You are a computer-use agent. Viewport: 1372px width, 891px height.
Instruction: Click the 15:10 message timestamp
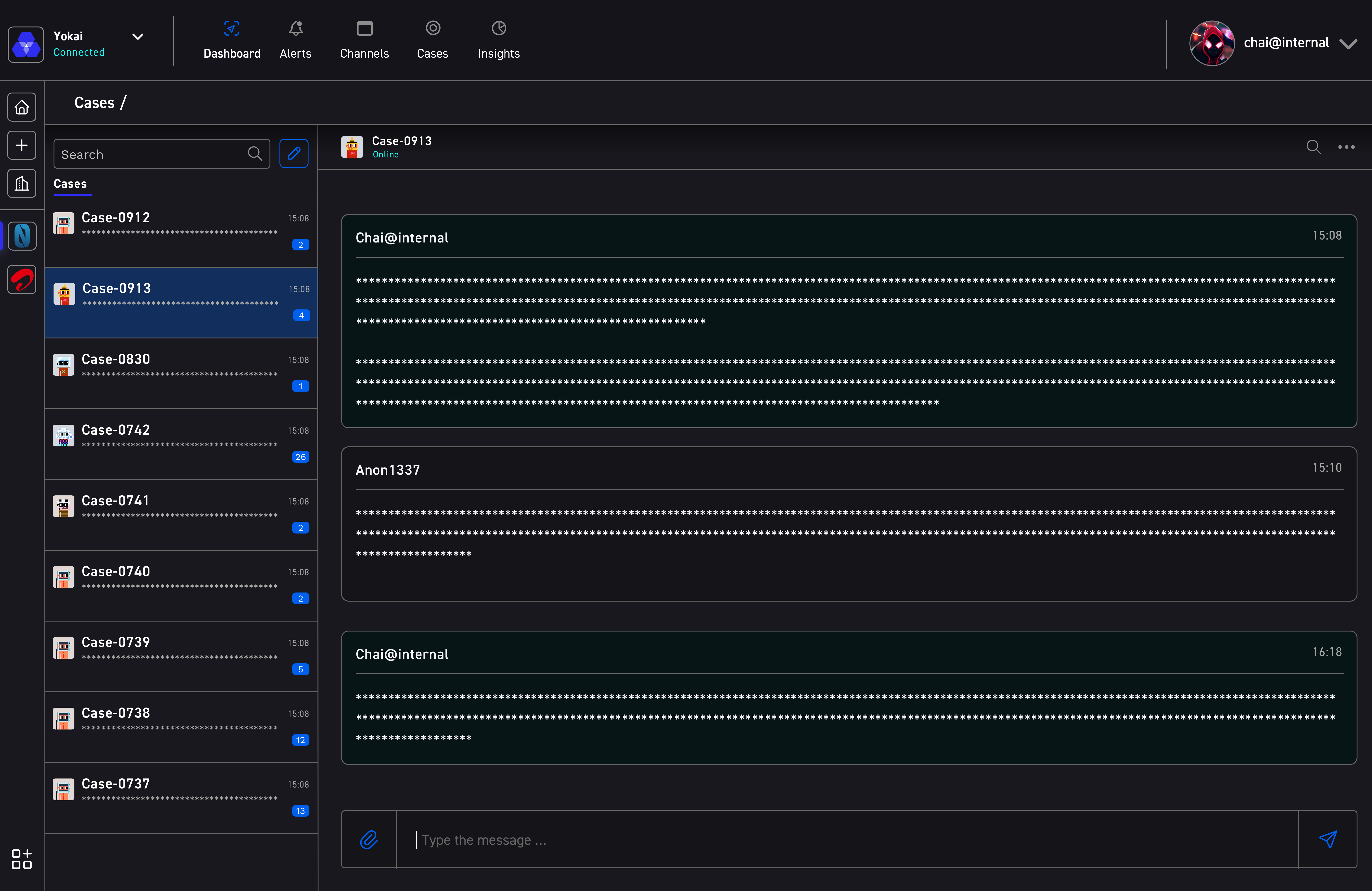point(1327,468)
